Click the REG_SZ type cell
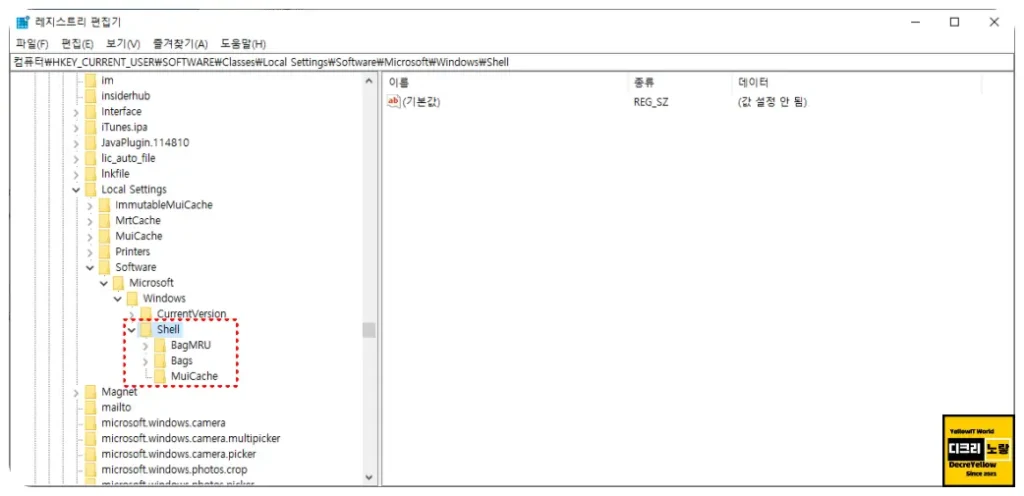Screen dimensions: 1024x496 pyautogui.click(x=650, y=102)
